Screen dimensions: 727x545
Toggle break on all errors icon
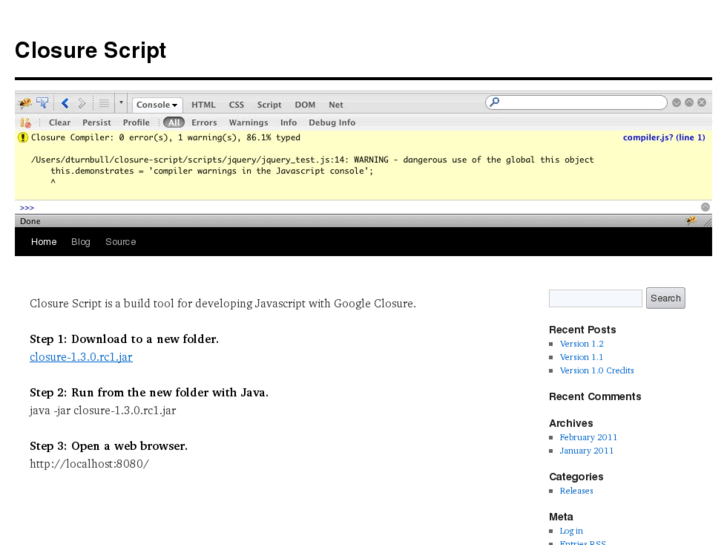(26, 122)
